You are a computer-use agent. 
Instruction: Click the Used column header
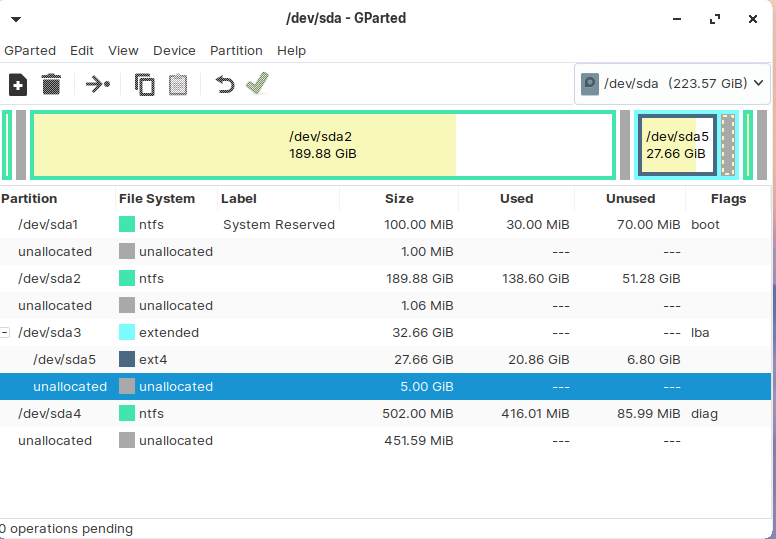tap(516, 199)
